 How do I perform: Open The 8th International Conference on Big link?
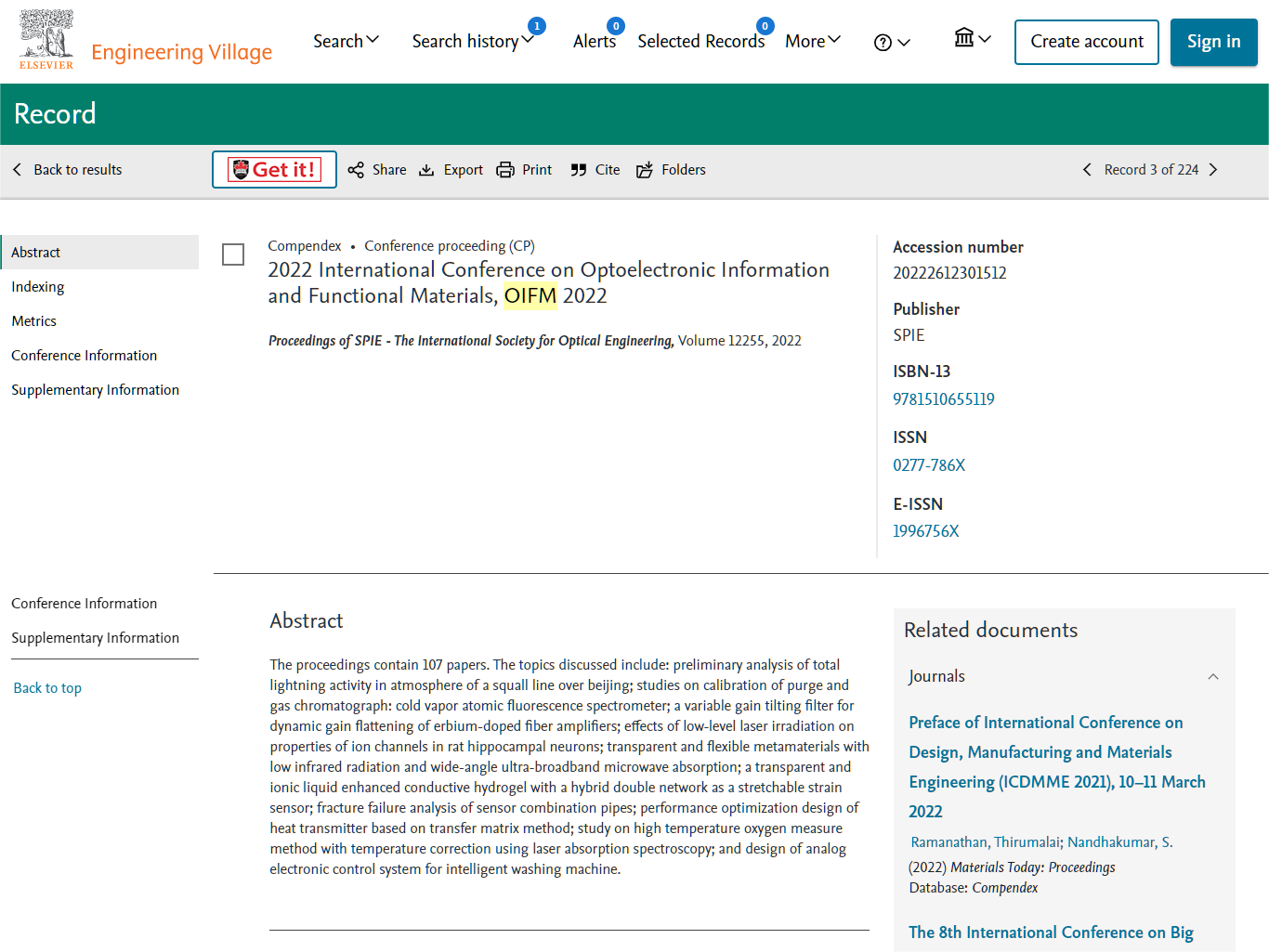point(1051,932)
